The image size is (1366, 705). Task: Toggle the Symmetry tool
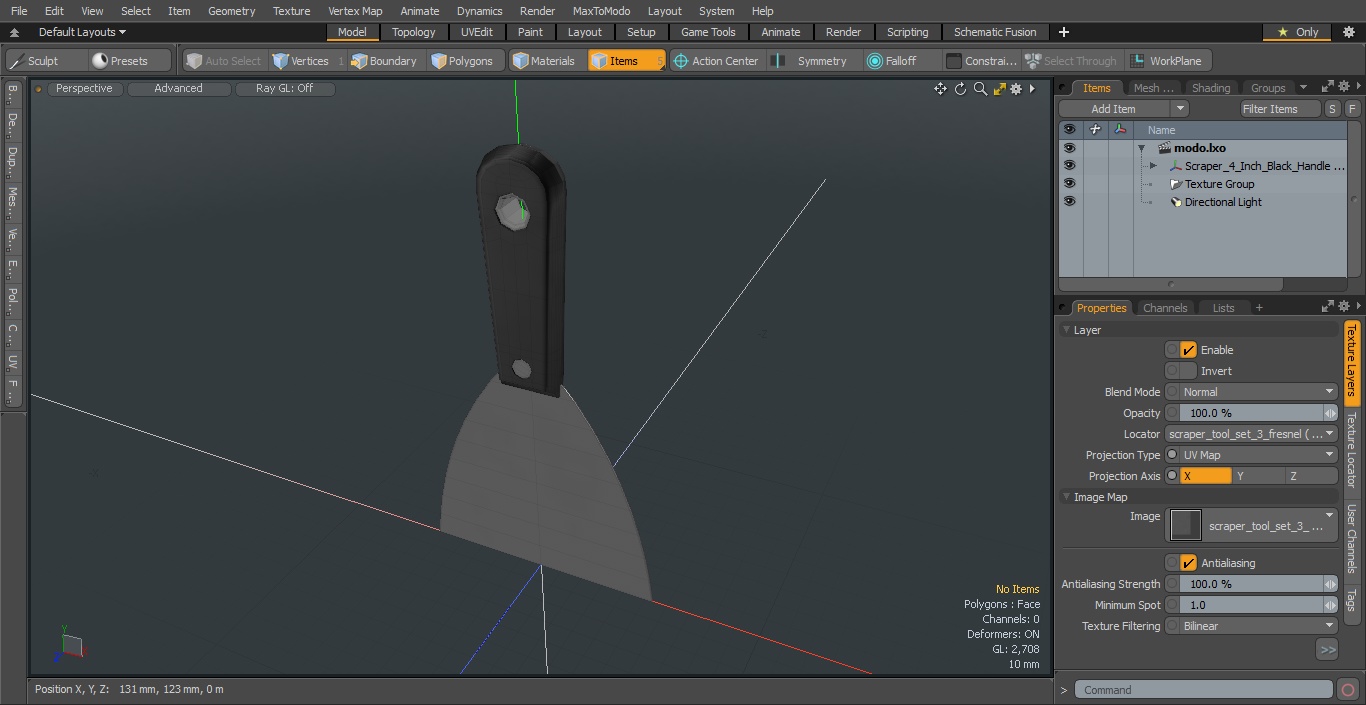click(x=813, y=61)
